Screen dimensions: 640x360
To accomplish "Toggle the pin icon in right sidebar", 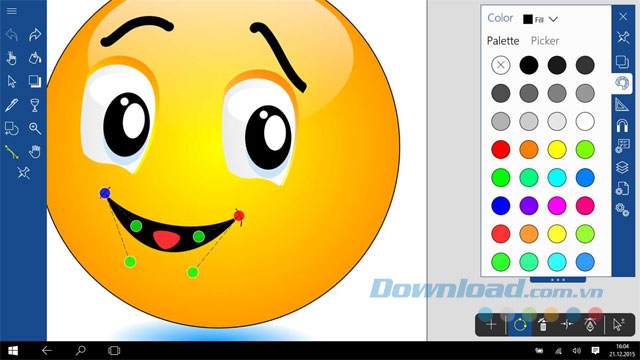I will coord(623,37).
